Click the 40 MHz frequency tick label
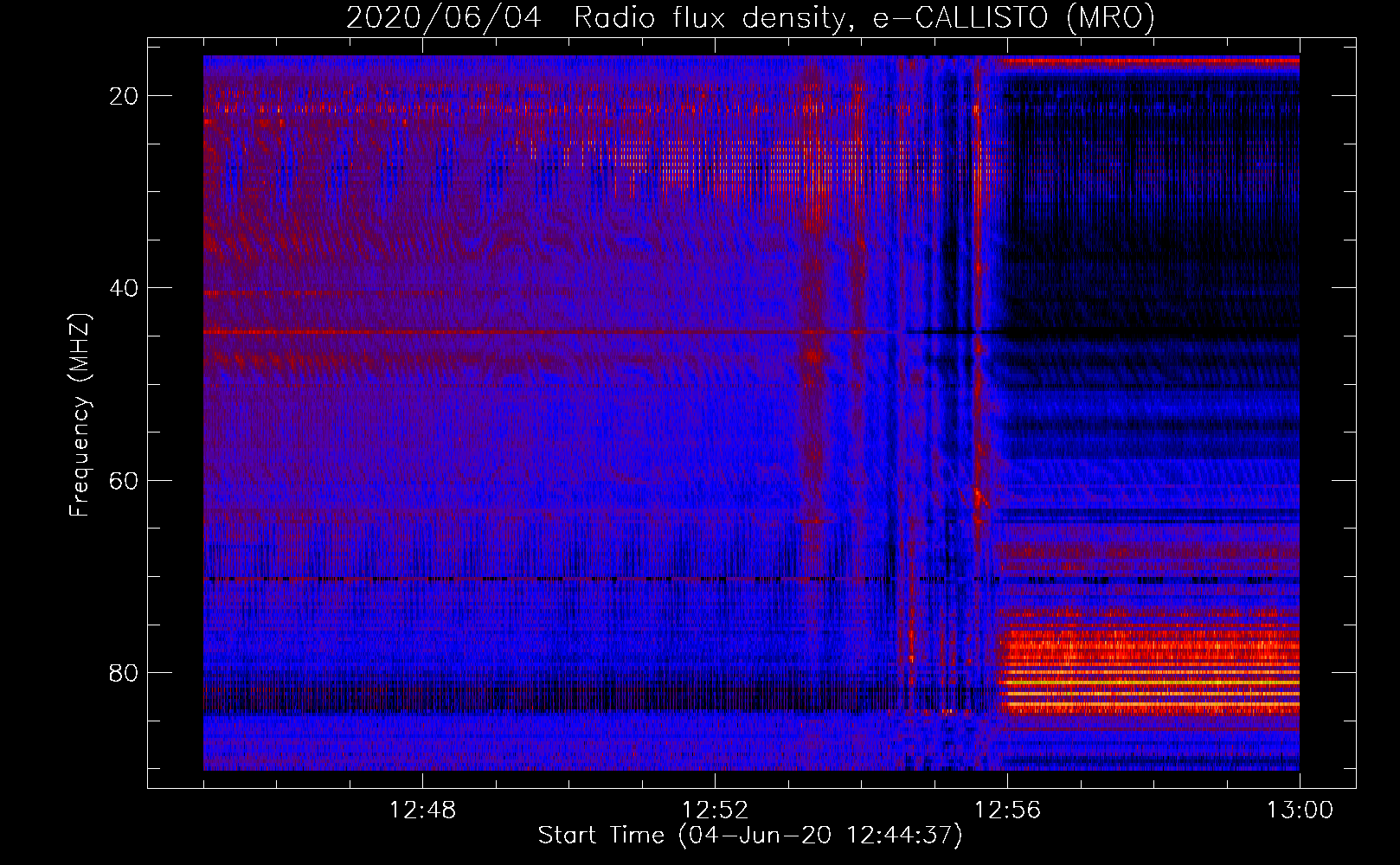Screen dimensions: 1400x865 (x=124, y=288)
